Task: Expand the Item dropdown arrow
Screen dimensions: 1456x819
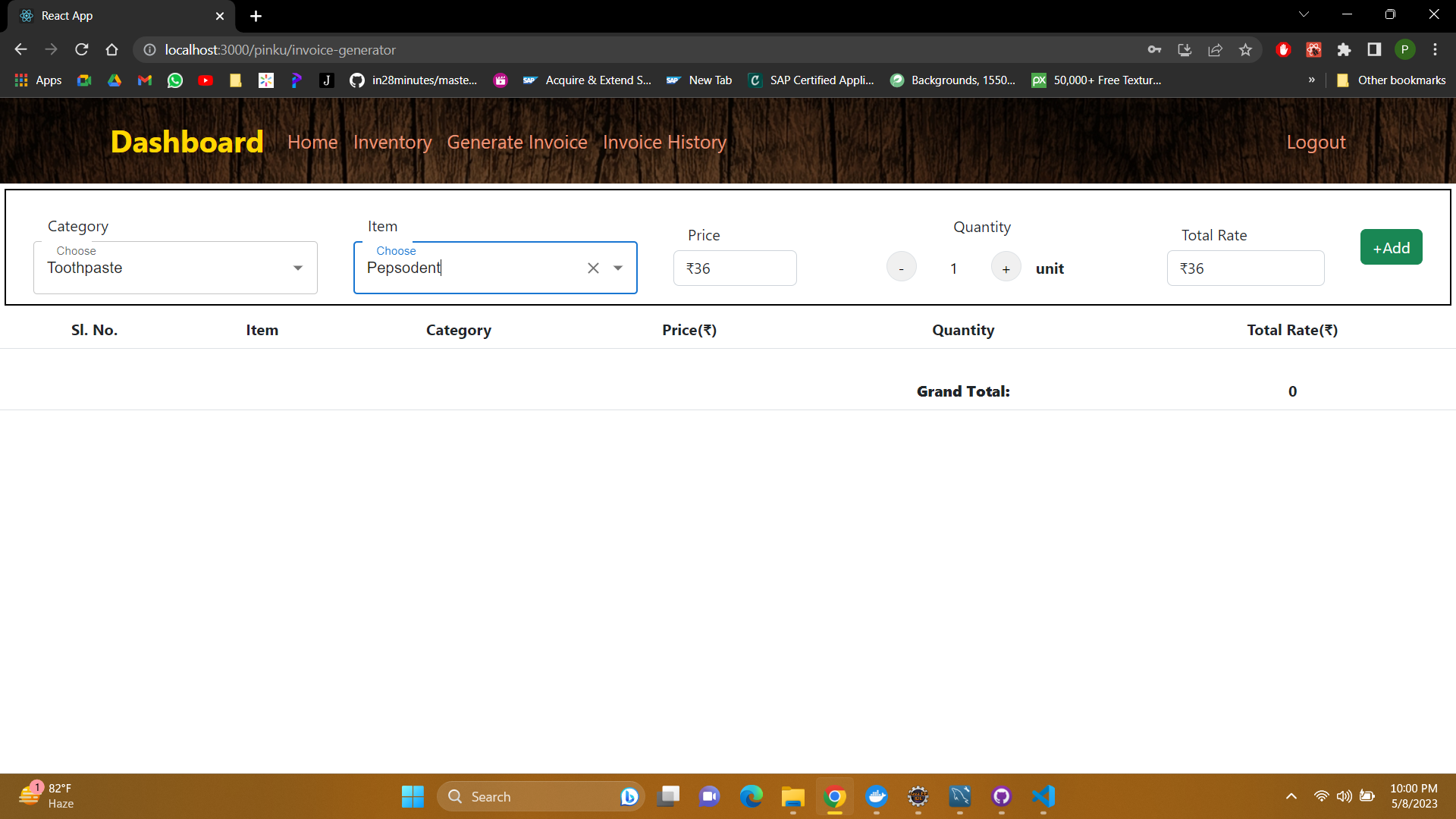Action: 618,267
